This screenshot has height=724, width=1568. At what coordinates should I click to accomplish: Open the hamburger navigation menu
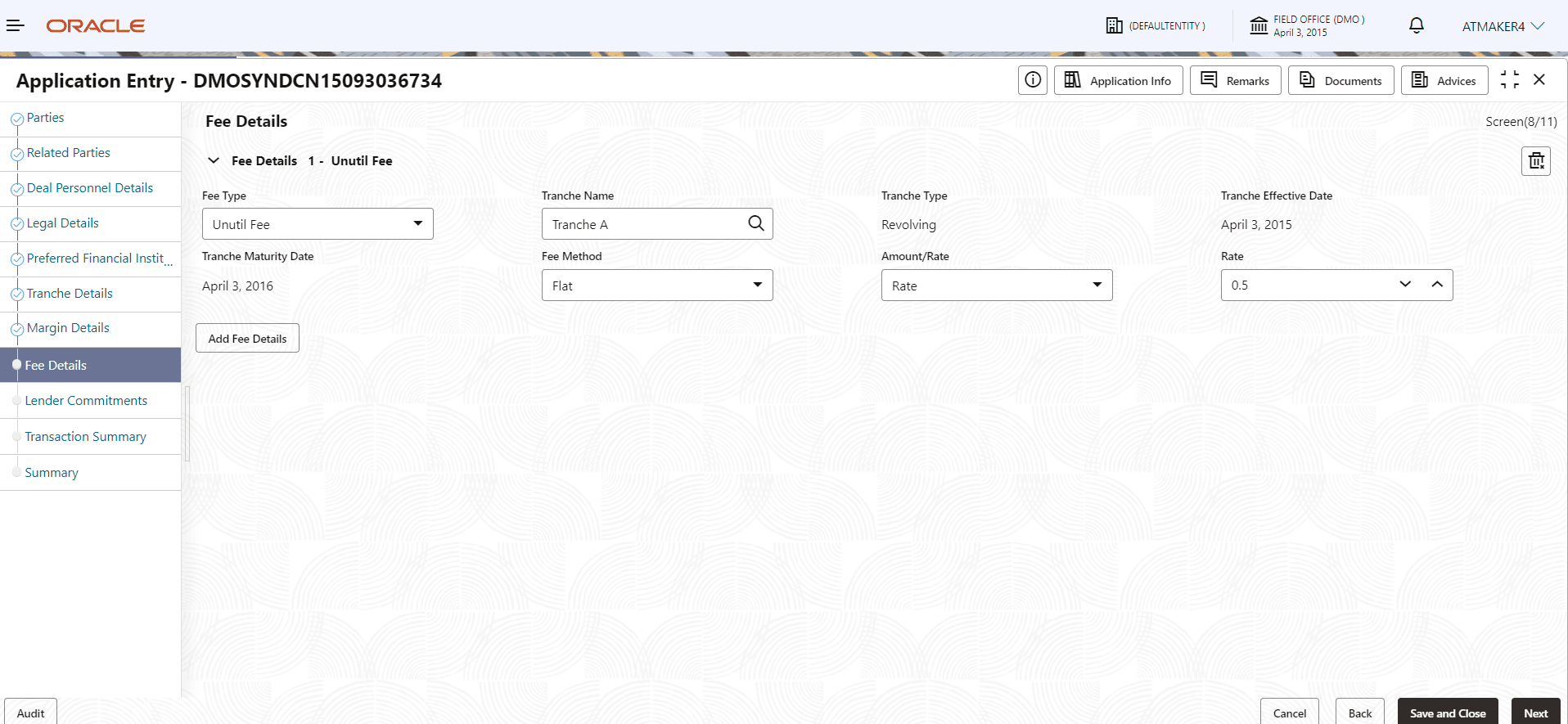pyautogui.click(x=16, y=26)
